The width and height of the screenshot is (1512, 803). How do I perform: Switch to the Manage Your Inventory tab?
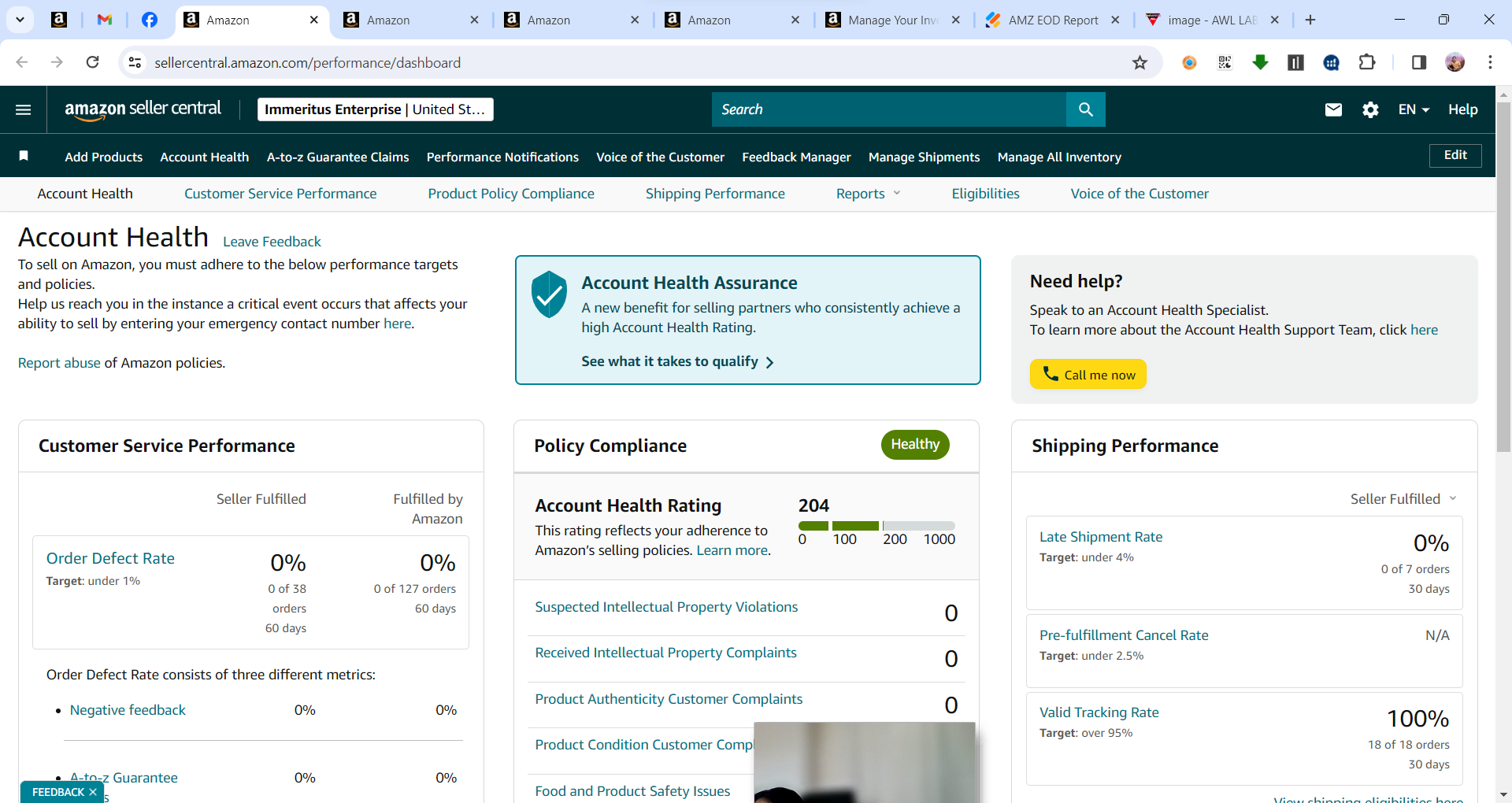892,20
